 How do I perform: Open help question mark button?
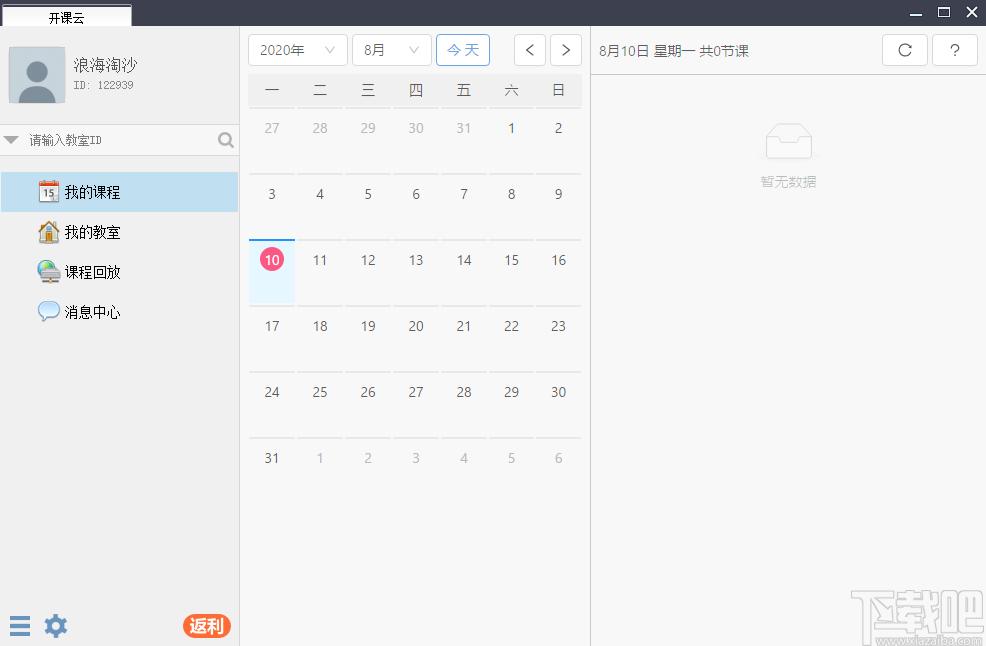click(955, 50)
